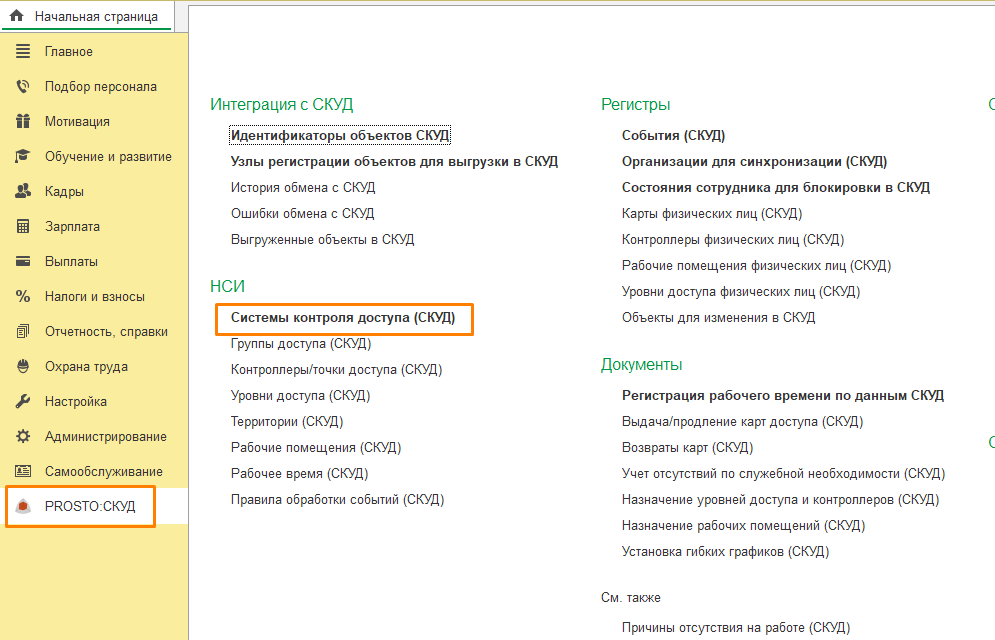Click the home icon on Начальная страница tab
Screen dimensions: 995x640
[x=17, y=16]
